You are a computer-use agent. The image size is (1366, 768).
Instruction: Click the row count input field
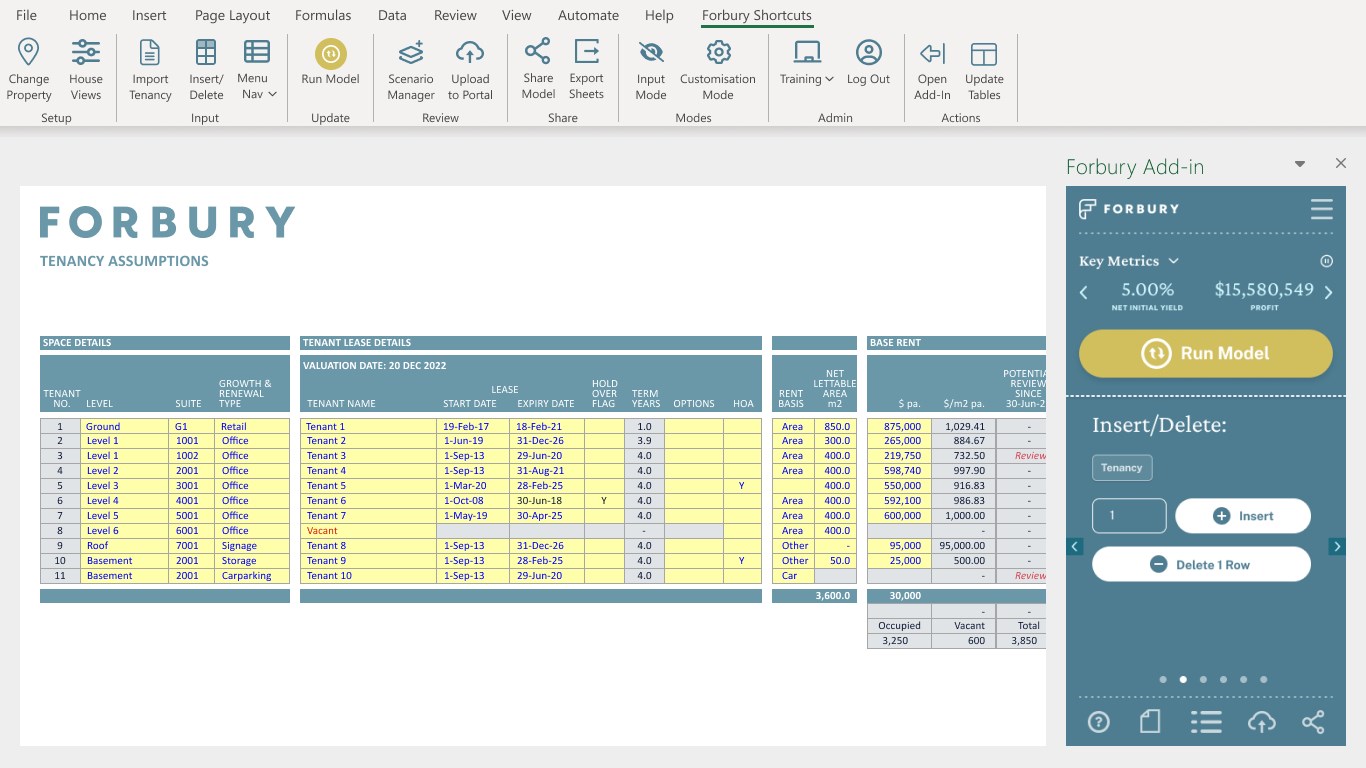click(1129, 516)
